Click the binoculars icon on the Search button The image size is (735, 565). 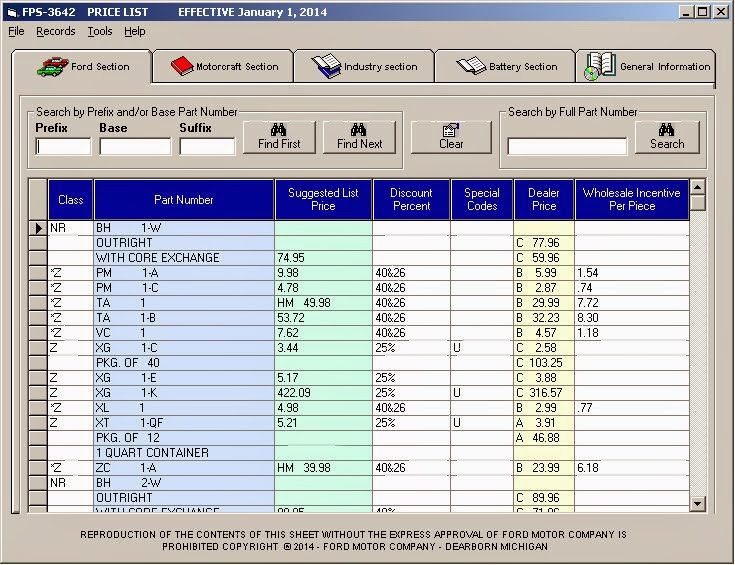pyautogui.click(x=667, y=129)
